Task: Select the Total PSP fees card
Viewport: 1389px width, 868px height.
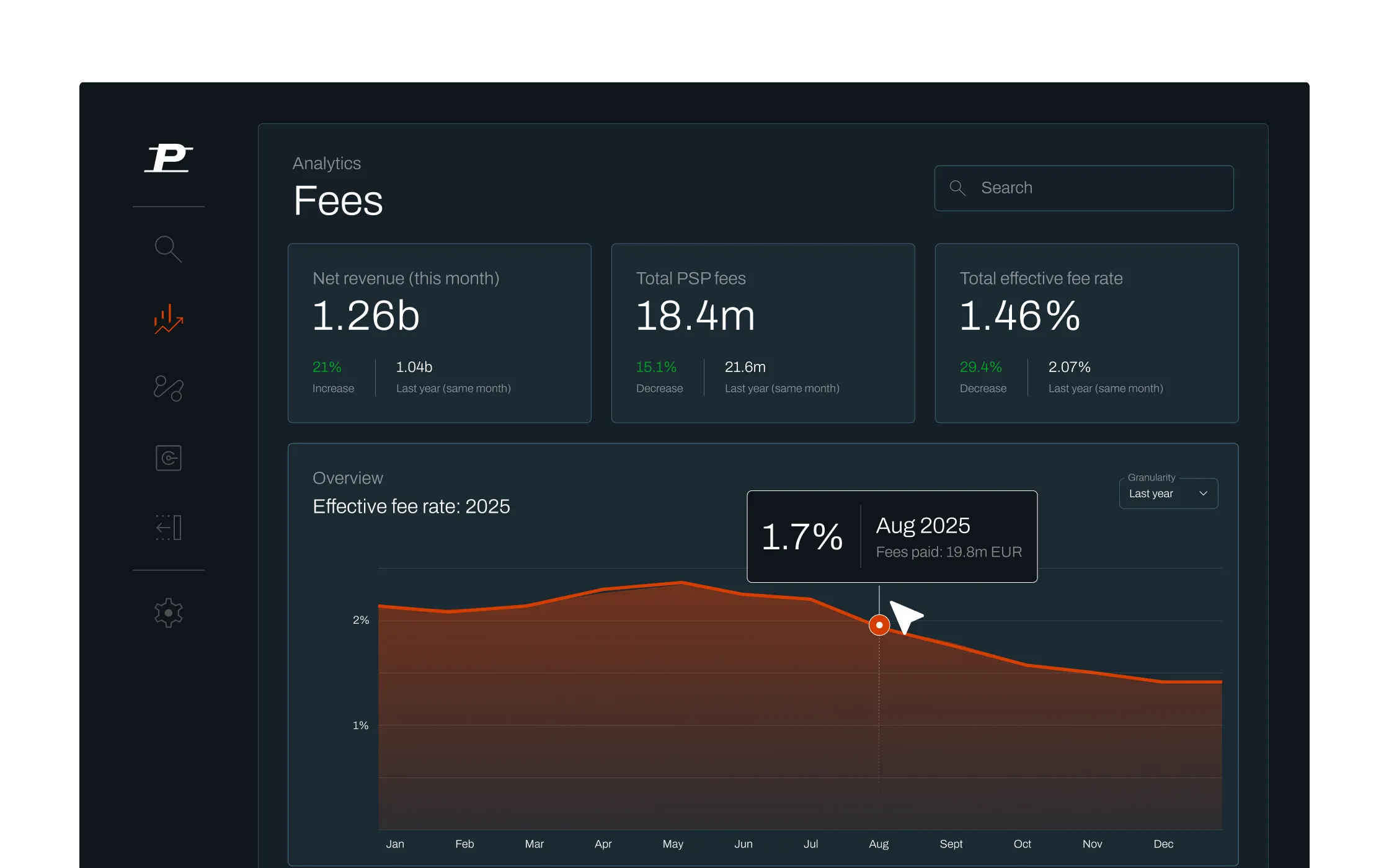Action: click(763, 333)
